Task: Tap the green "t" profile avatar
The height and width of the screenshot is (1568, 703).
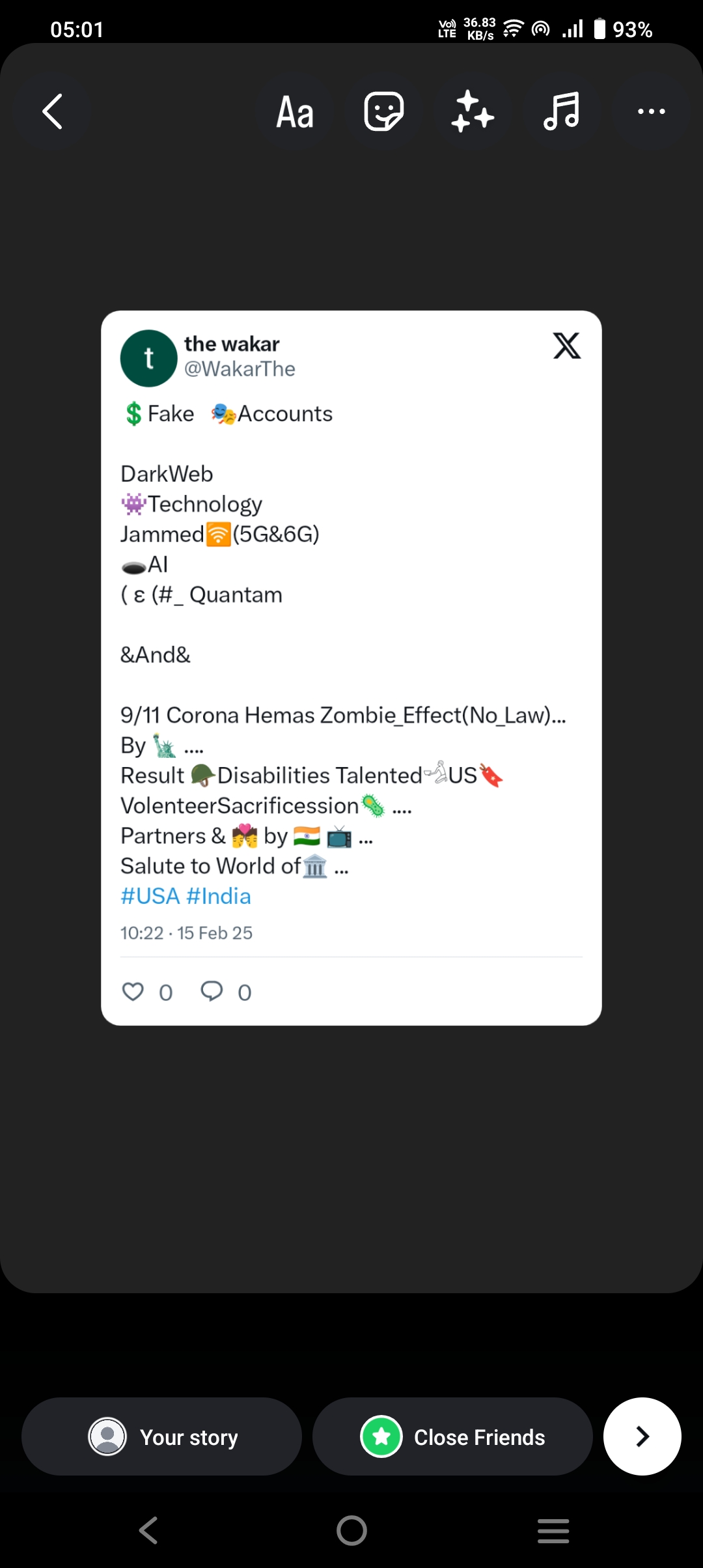Action: pos(148,358)
